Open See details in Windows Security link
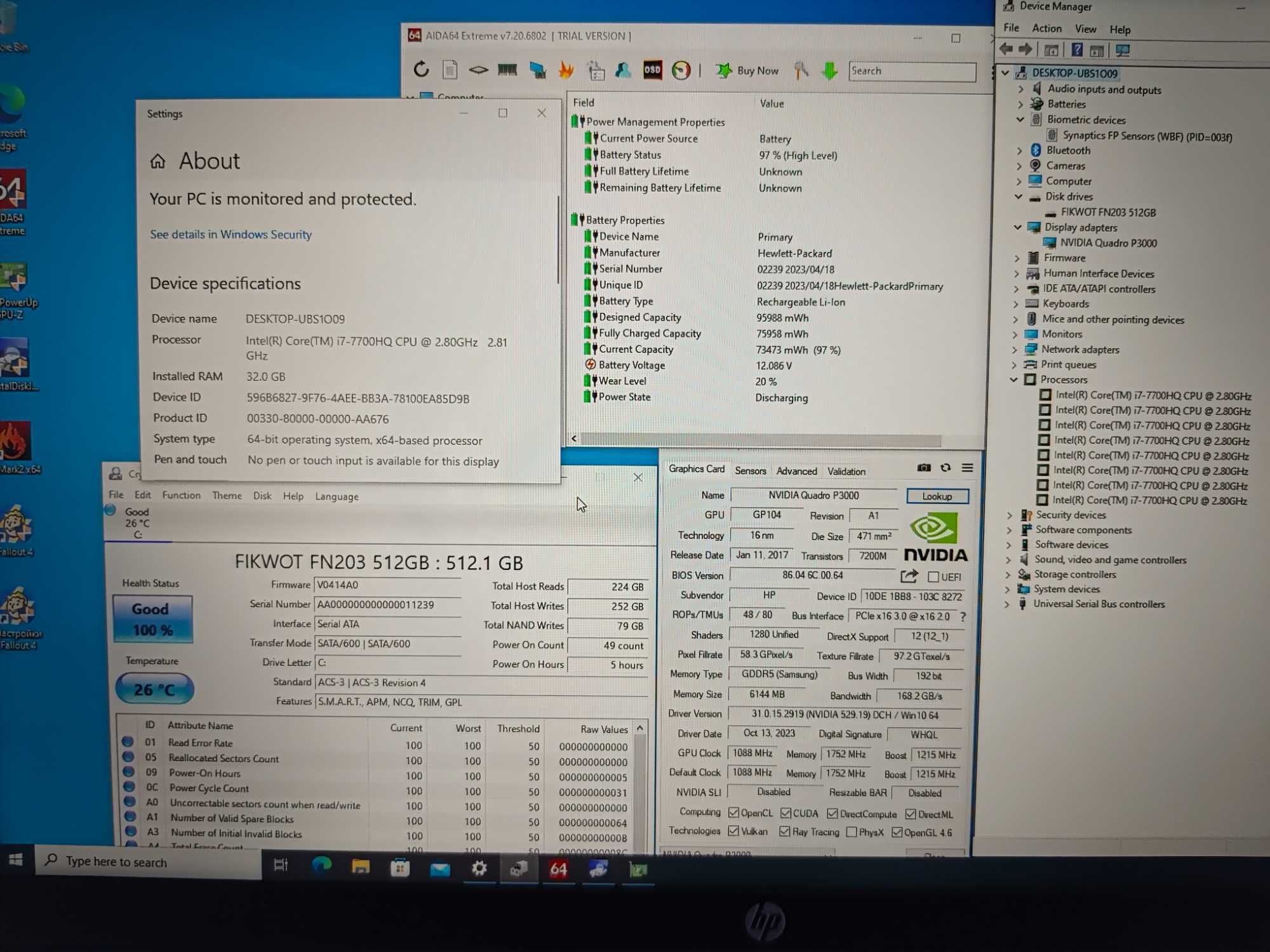The height and width of the screenshot is (952, 1270). [231, 234]
